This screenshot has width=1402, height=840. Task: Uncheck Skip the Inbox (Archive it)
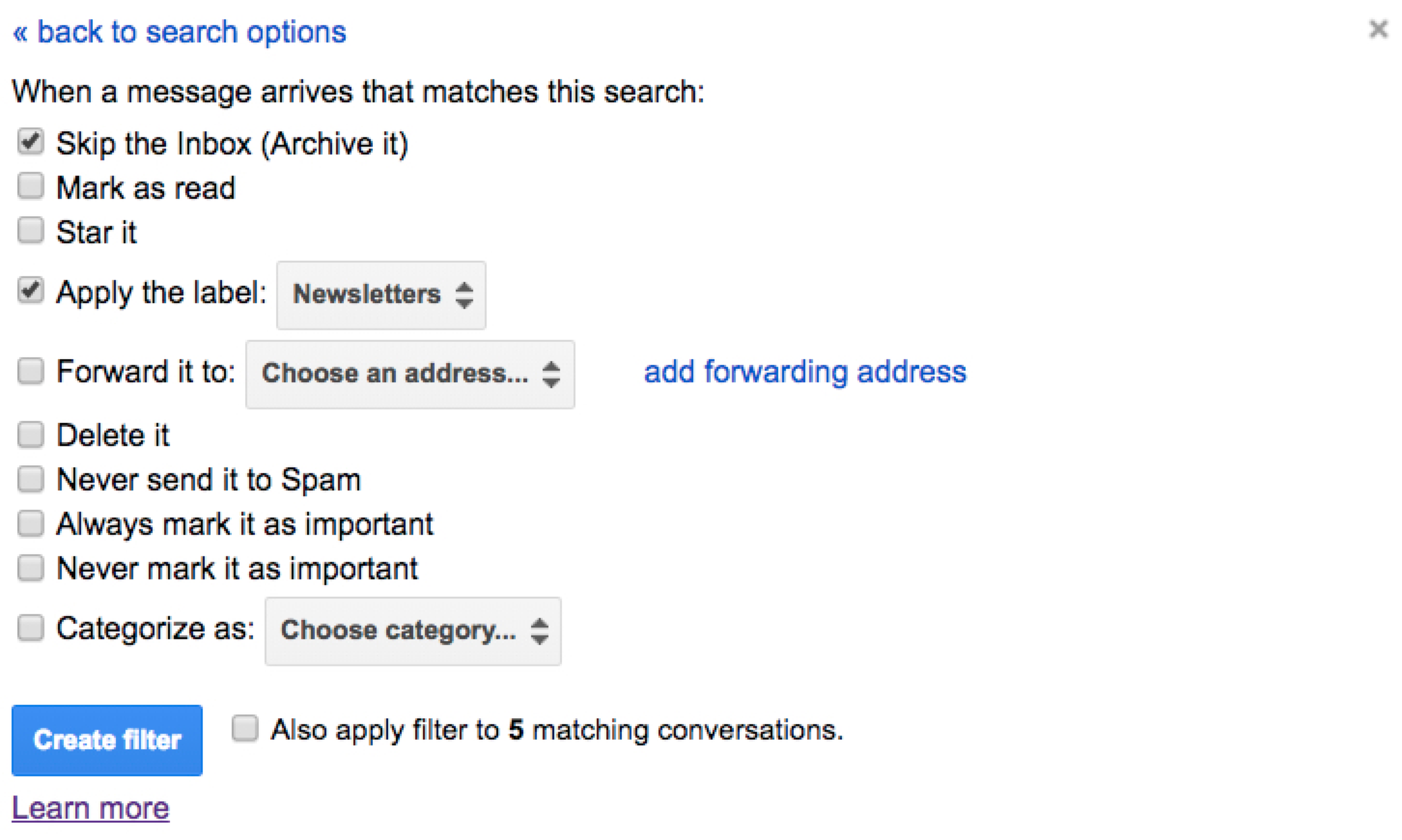tap(31, 143)
